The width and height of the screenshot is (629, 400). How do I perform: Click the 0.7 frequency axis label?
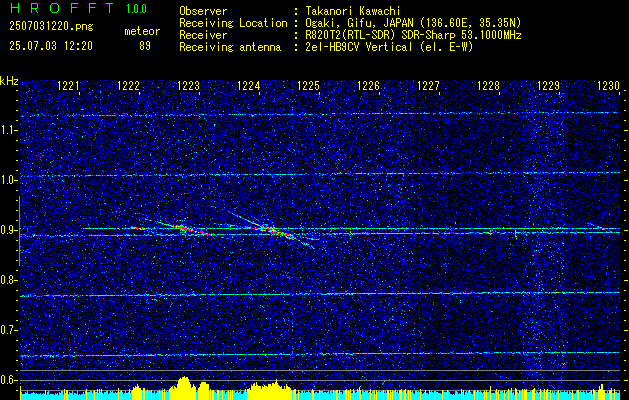tap(8, 330)
